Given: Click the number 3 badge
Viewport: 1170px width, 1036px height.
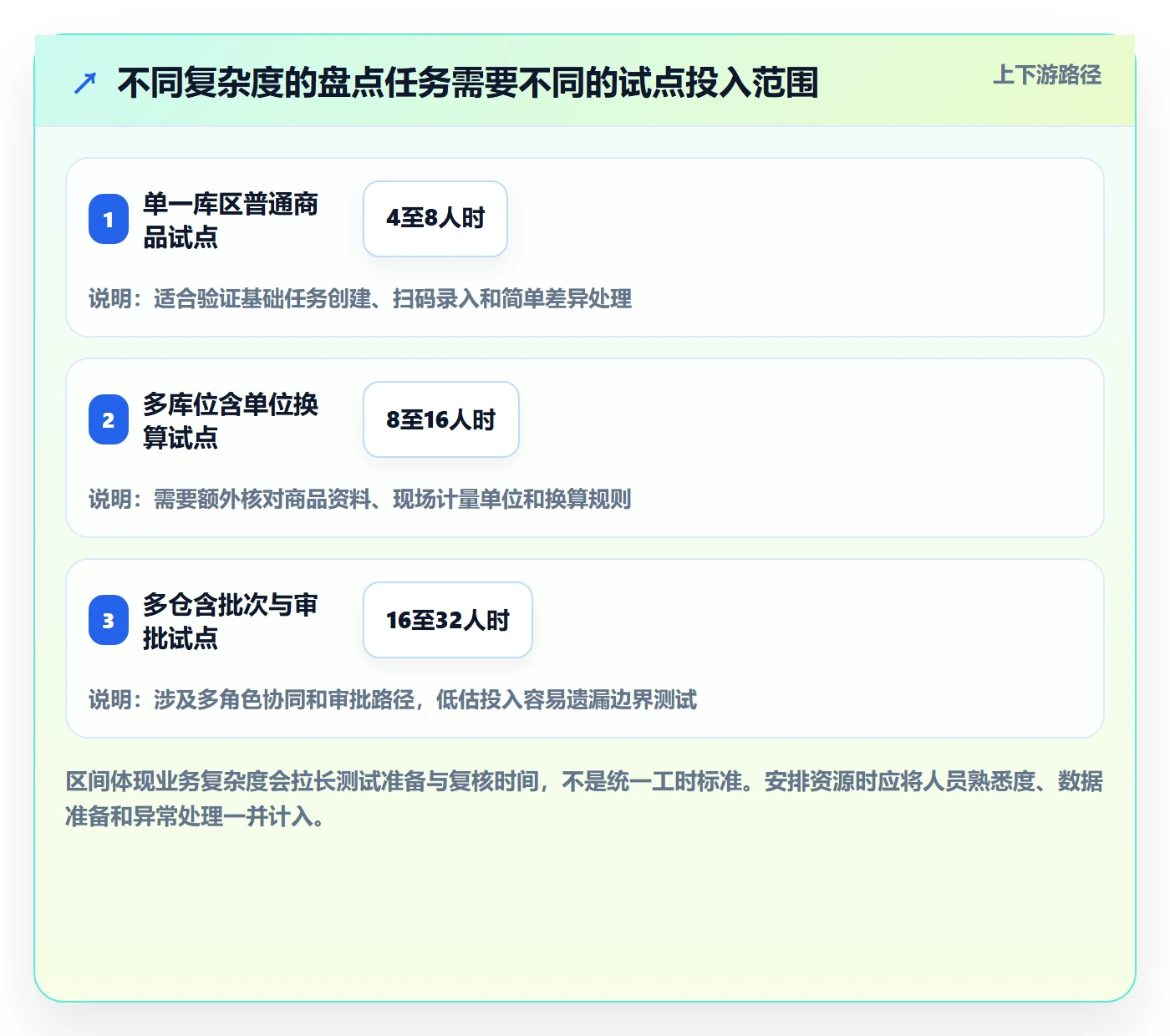Looking at the screenshot, I should coord(109,620).
